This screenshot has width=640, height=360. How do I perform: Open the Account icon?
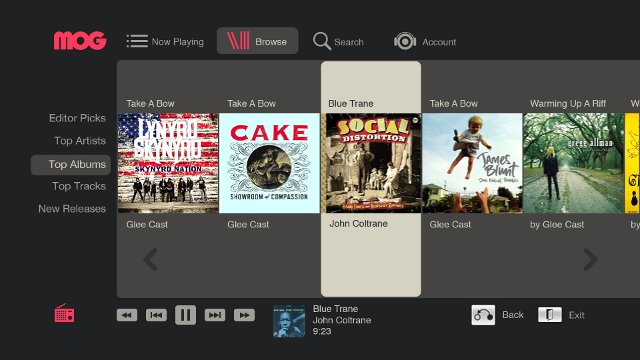(x=405, y=41)
